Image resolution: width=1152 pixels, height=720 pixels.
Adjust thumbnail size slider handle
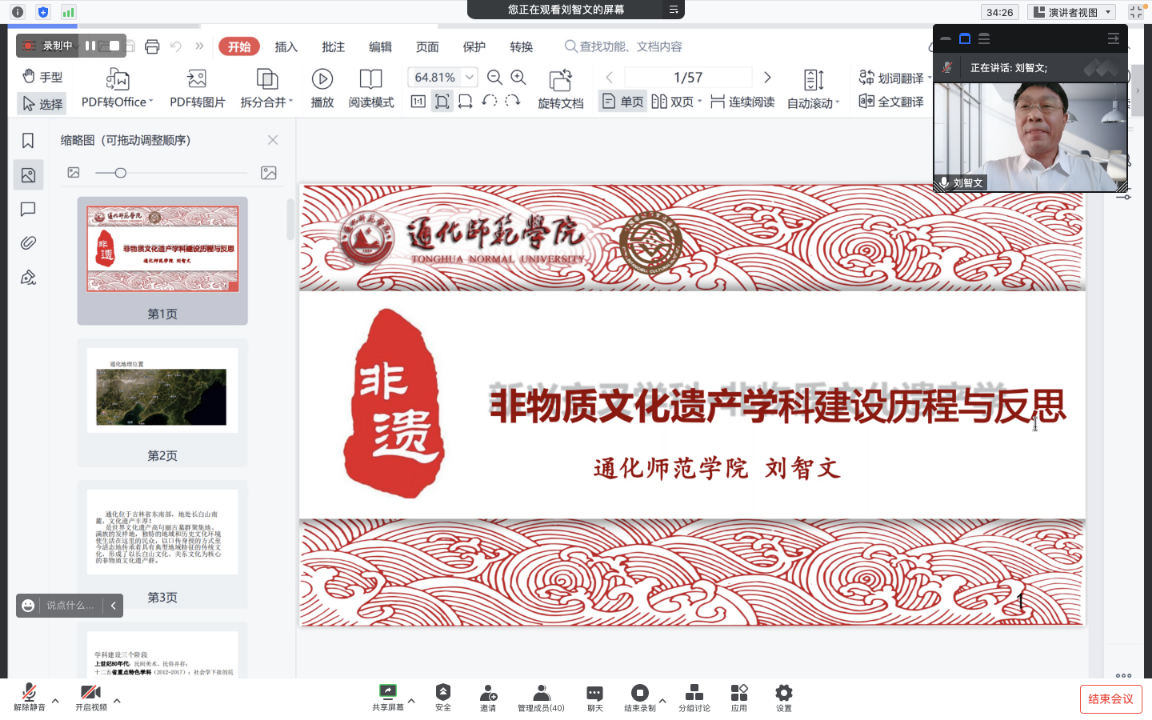pyautogui.click(x=120, y=173)
